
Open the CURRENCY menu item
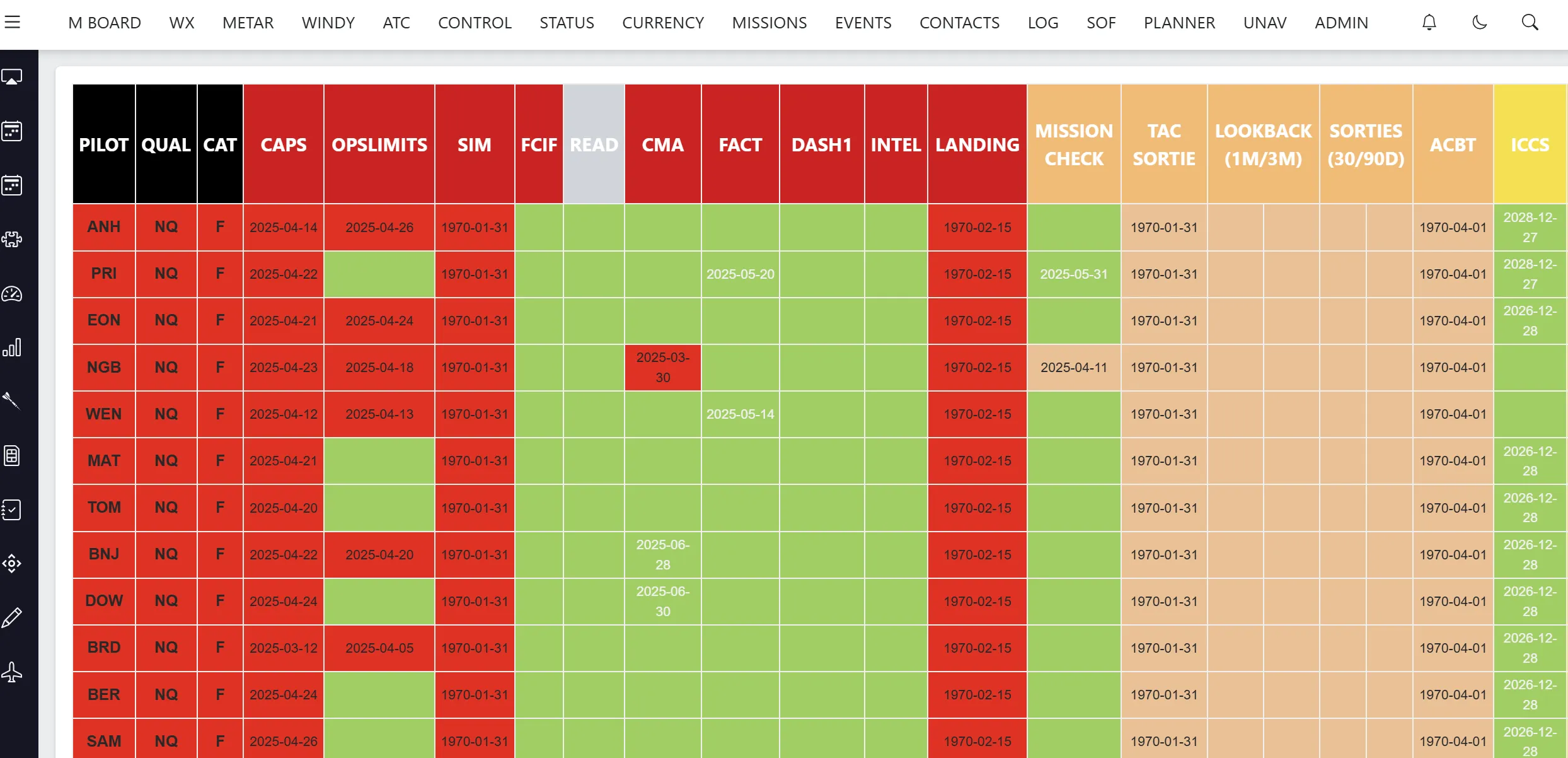click(x=662, y=23)
